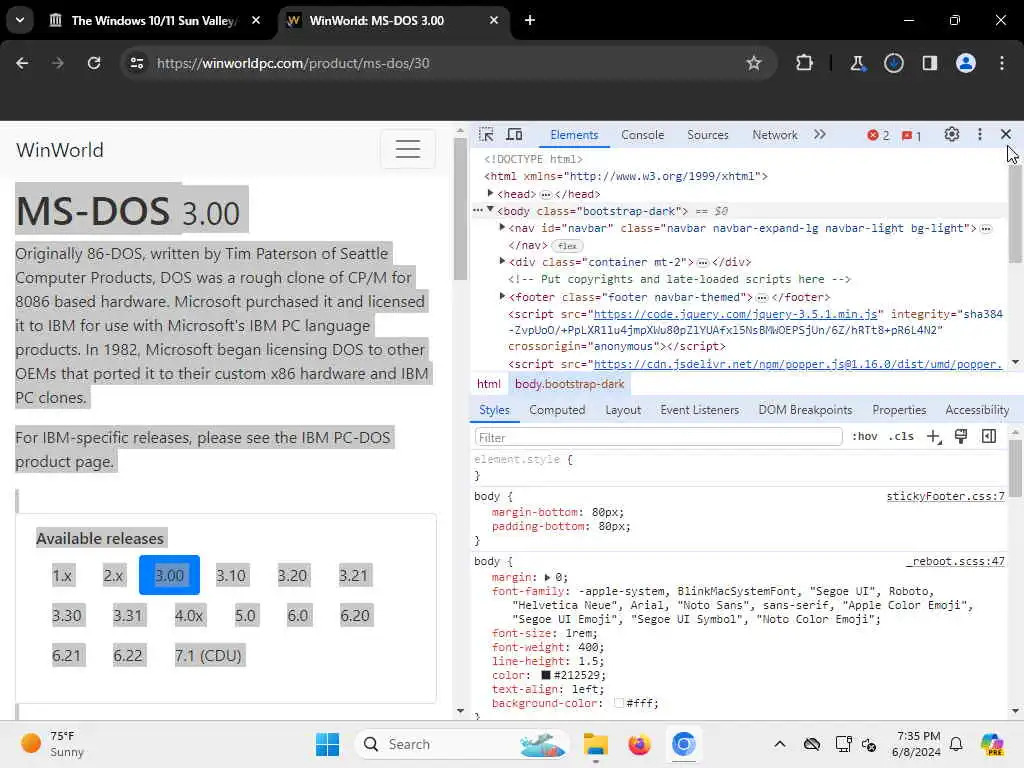The image size is (1024, 768).
Task: Switch to the Network tab
Action: (x=775, y=135)
